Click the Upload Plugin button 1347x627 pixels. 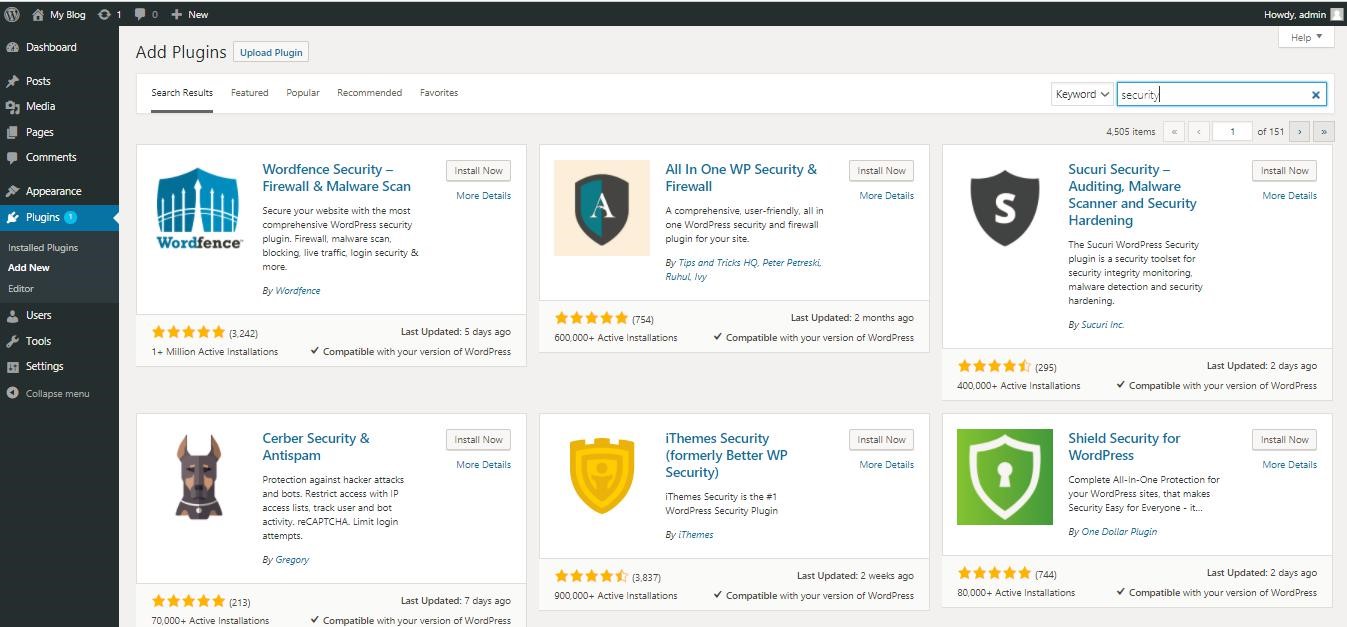(270, 52)
